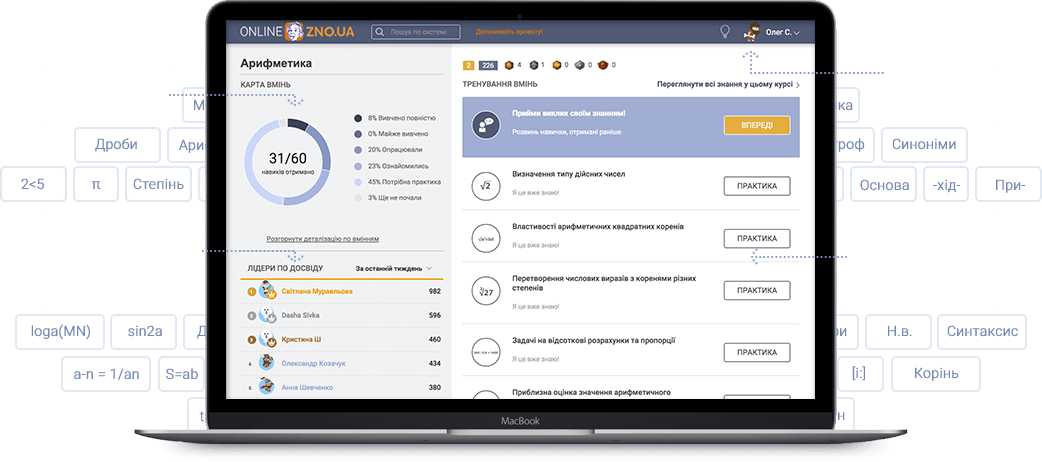This screenshot has width=1042, height=462.
Task: Click the orange level badge '2'
Action: tap(469, 65)
